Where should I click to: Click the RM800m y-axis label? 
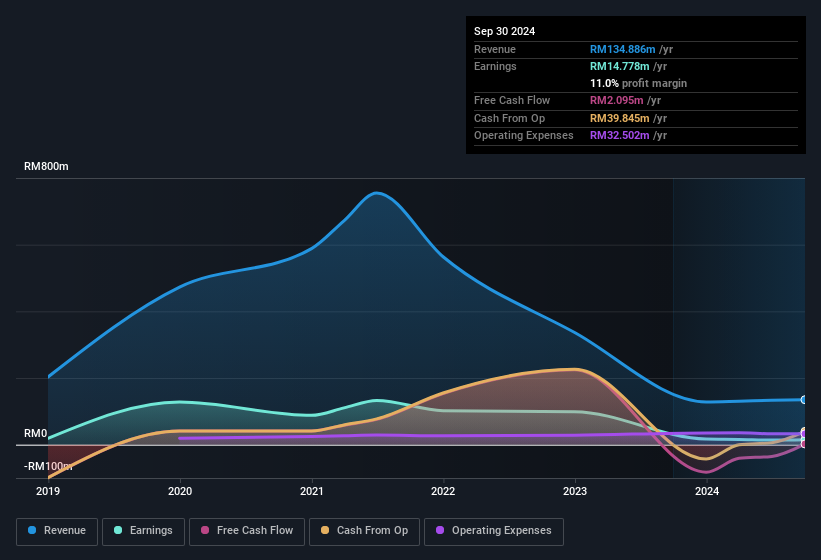coord(46,166)
